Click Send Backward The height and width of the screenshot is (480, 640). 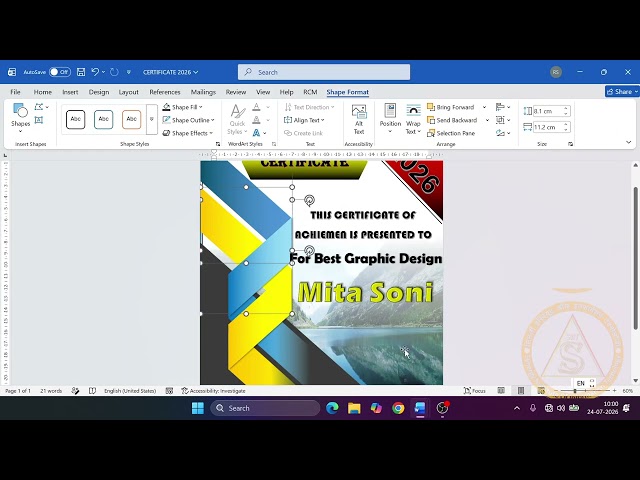(452, 120)
